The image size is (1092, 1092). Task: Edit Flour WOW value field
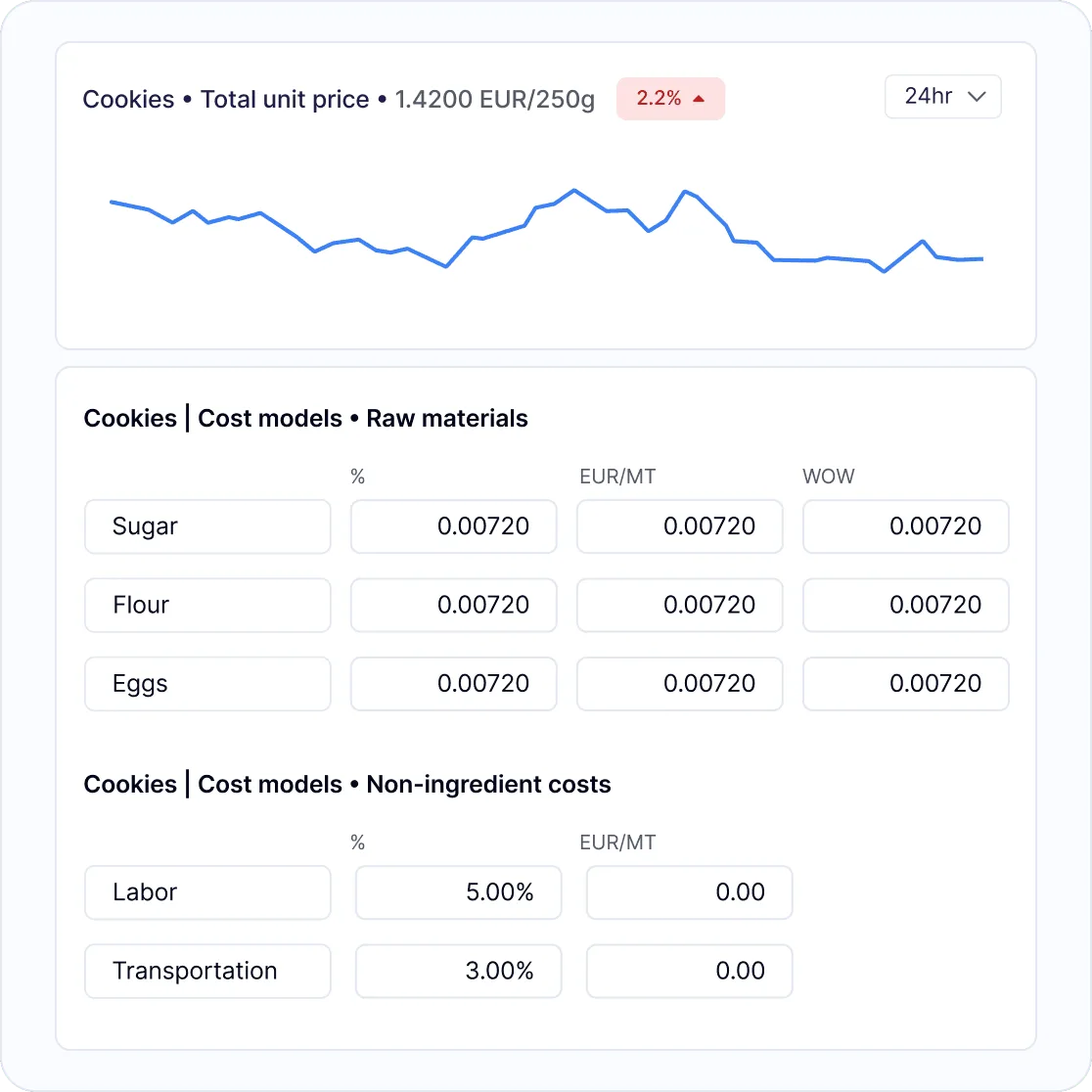[x=906, y=605]
